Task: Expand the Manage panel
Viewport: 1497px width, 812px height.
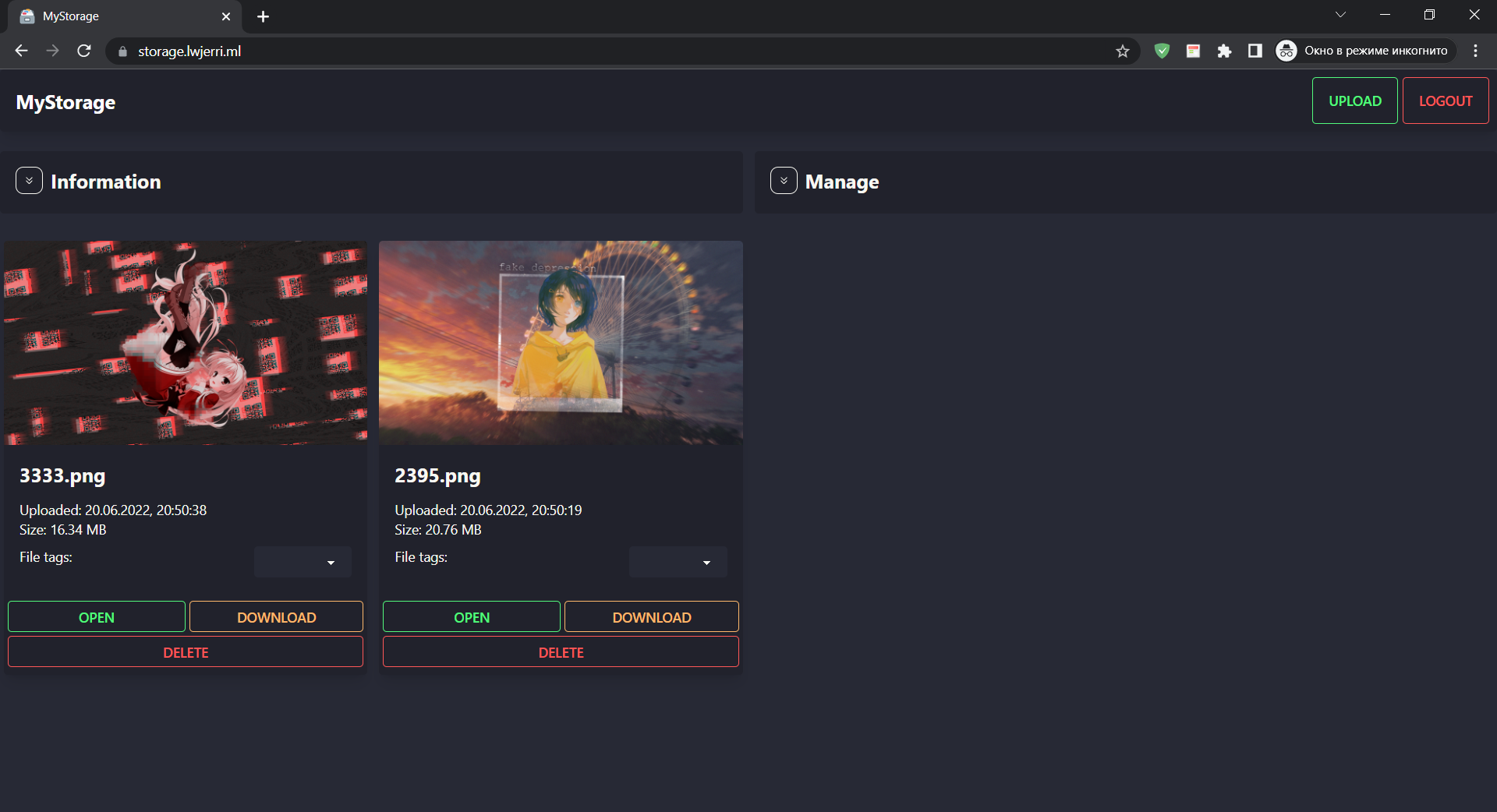Action: click(784, 181)
